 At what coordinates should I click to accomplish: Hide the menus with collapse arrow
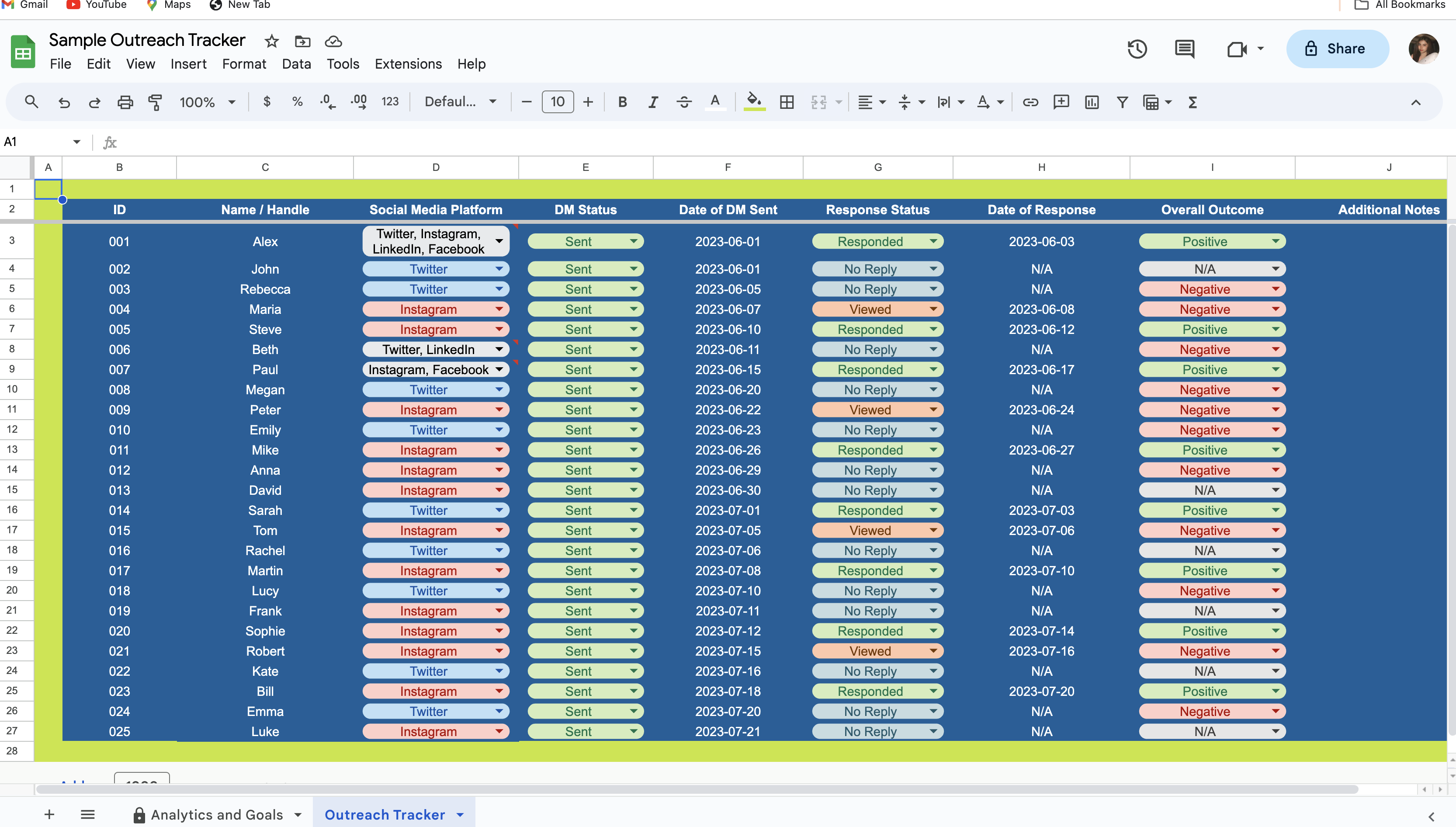[1416, 102]
